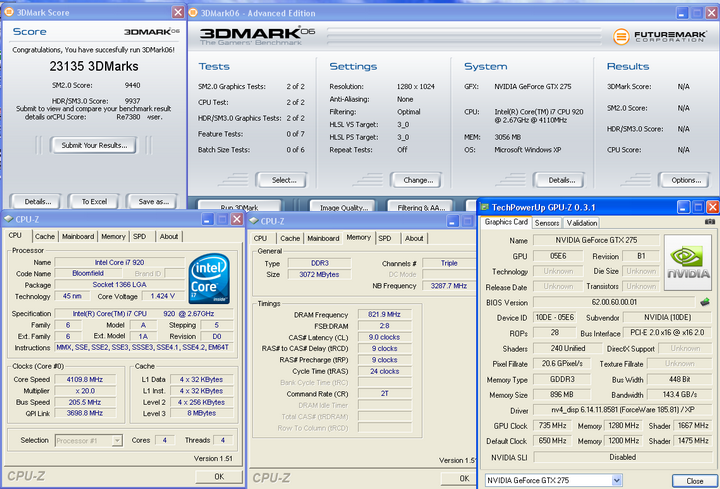The height and width of the screenshot is (489, 720).
Task: Click Select button under Tests
Action: point(282,180)
